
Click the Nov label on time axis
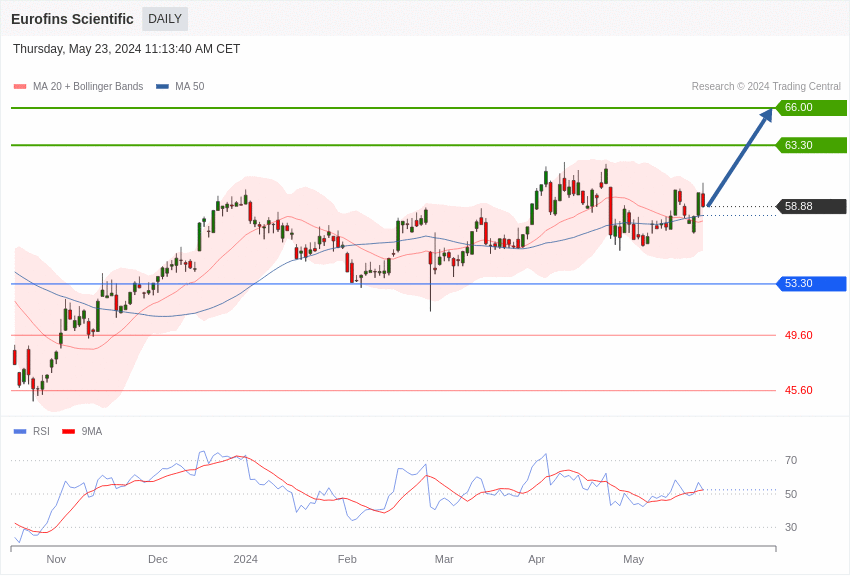click(56, 559)
